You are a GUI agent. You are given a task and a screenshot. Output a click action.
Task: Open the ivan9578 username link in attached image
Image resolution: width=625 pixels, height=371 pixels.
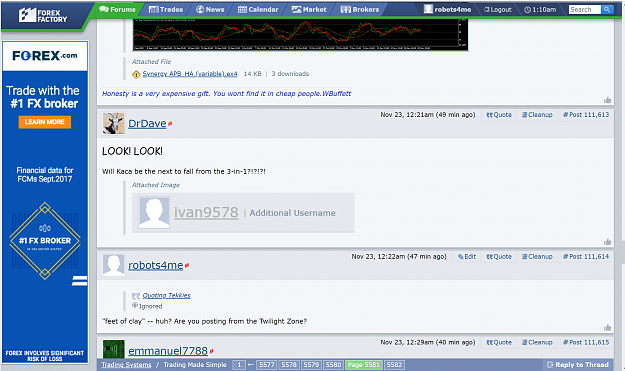click(206, 212)
